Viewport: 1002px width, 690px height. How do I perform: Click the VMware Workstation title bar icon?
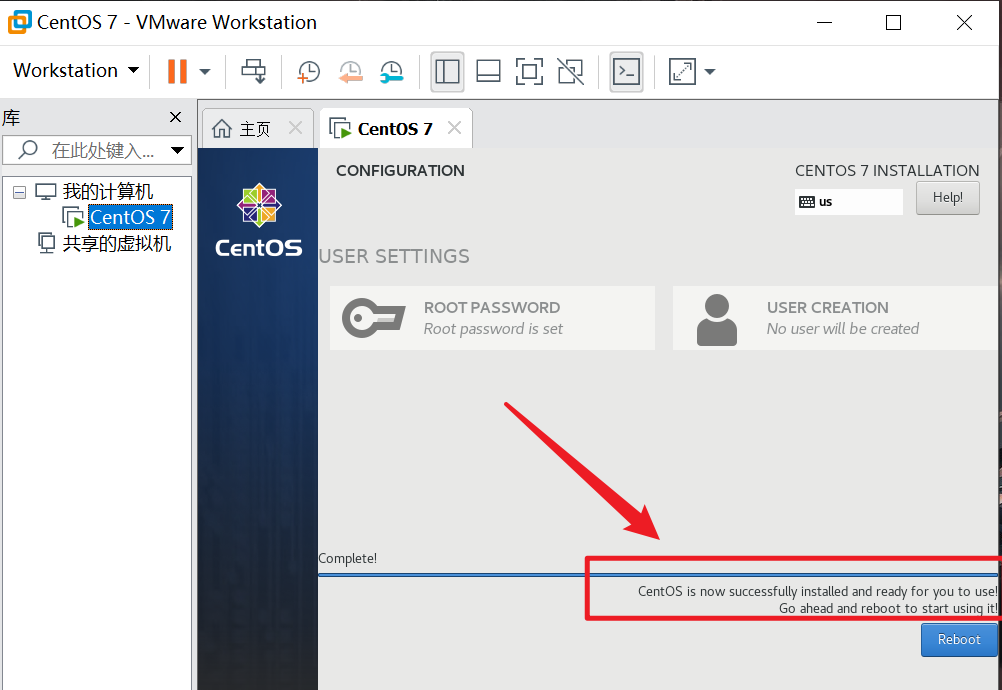click(19, 22)
